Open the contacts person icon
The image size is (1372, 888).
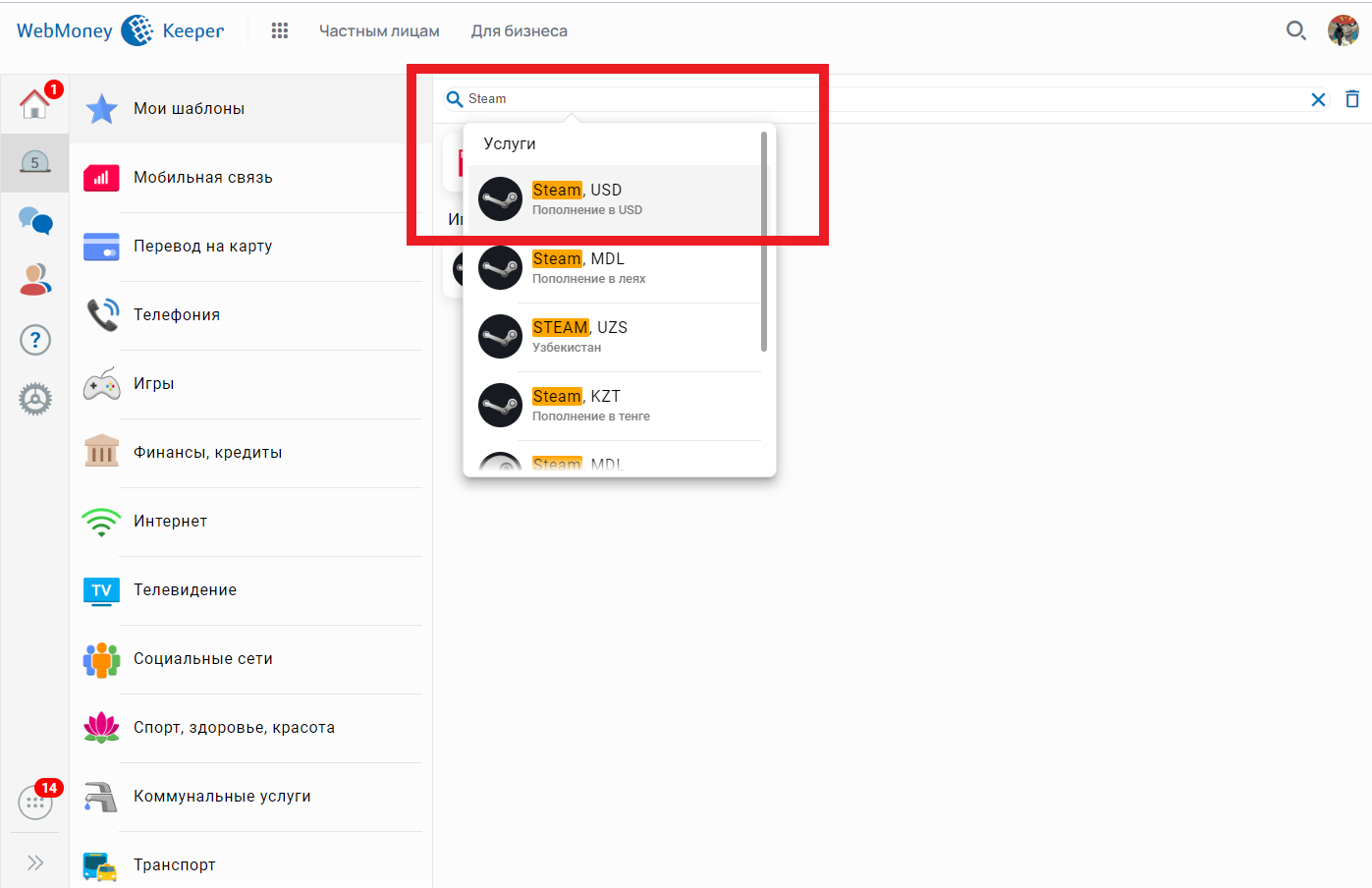click(x=35, y=280)
